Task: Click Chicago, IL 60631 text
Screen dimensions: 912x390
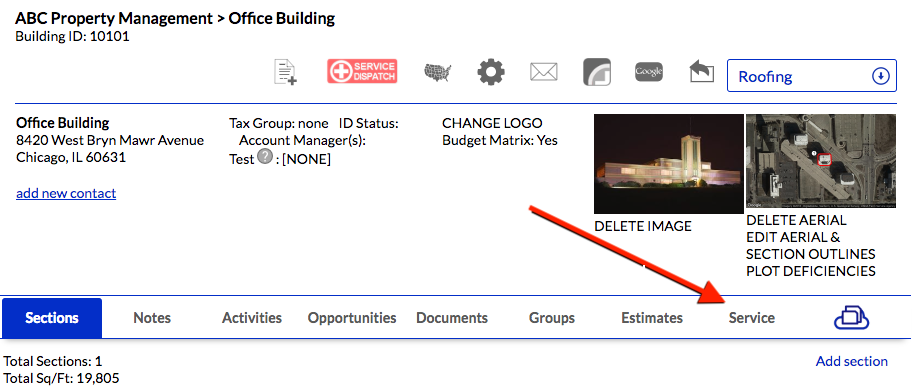Action: point(71,157)
